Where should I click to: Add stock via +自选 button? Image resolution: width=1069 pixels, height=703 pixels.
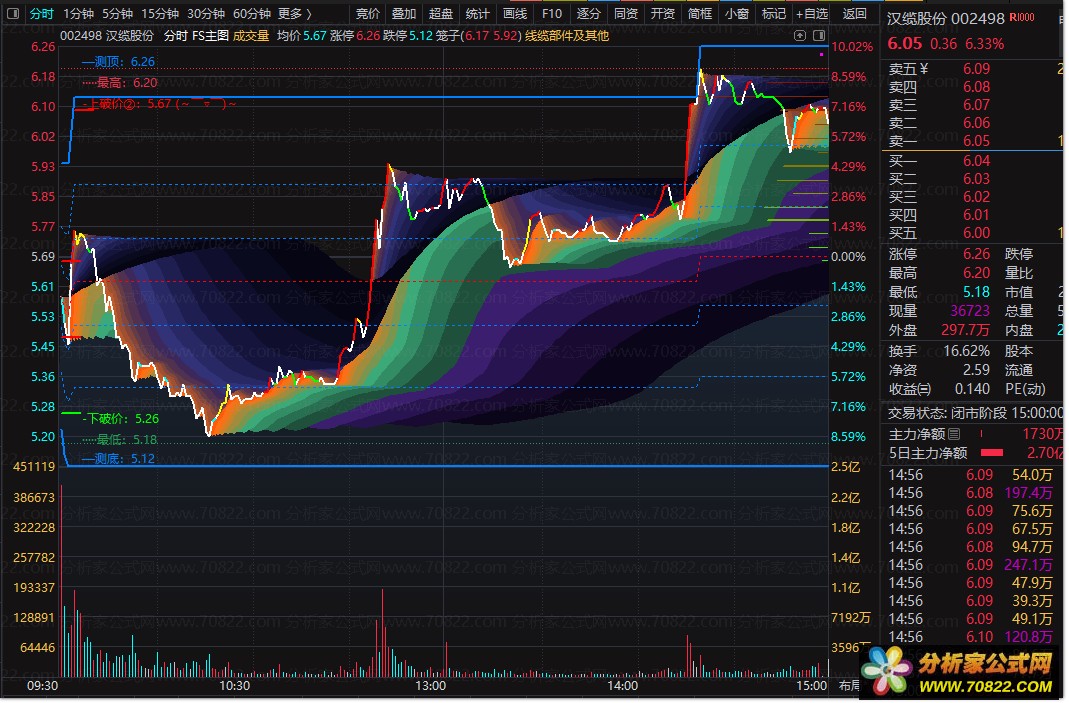[812, 14]
